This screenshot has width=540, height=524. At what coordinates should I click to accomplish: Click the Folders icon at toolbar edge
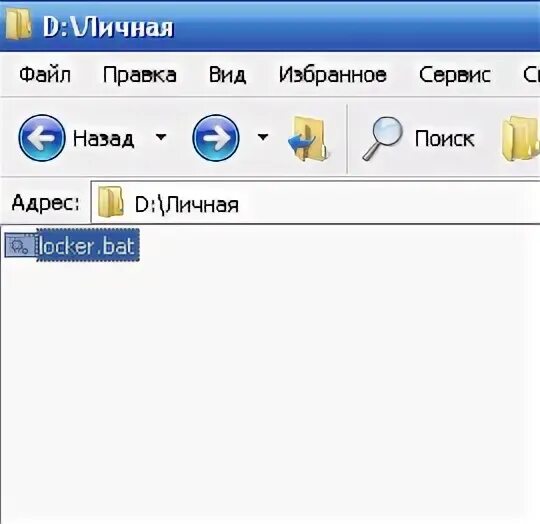pos(520,138)
